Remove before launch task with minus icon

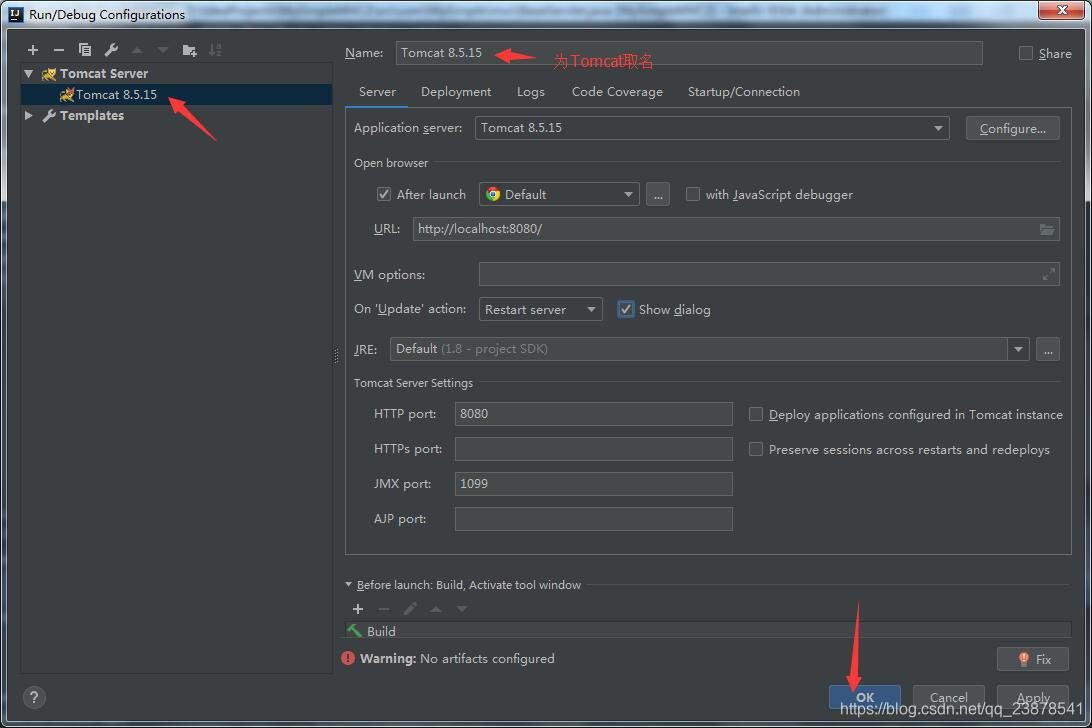click(x=384, y=609)
